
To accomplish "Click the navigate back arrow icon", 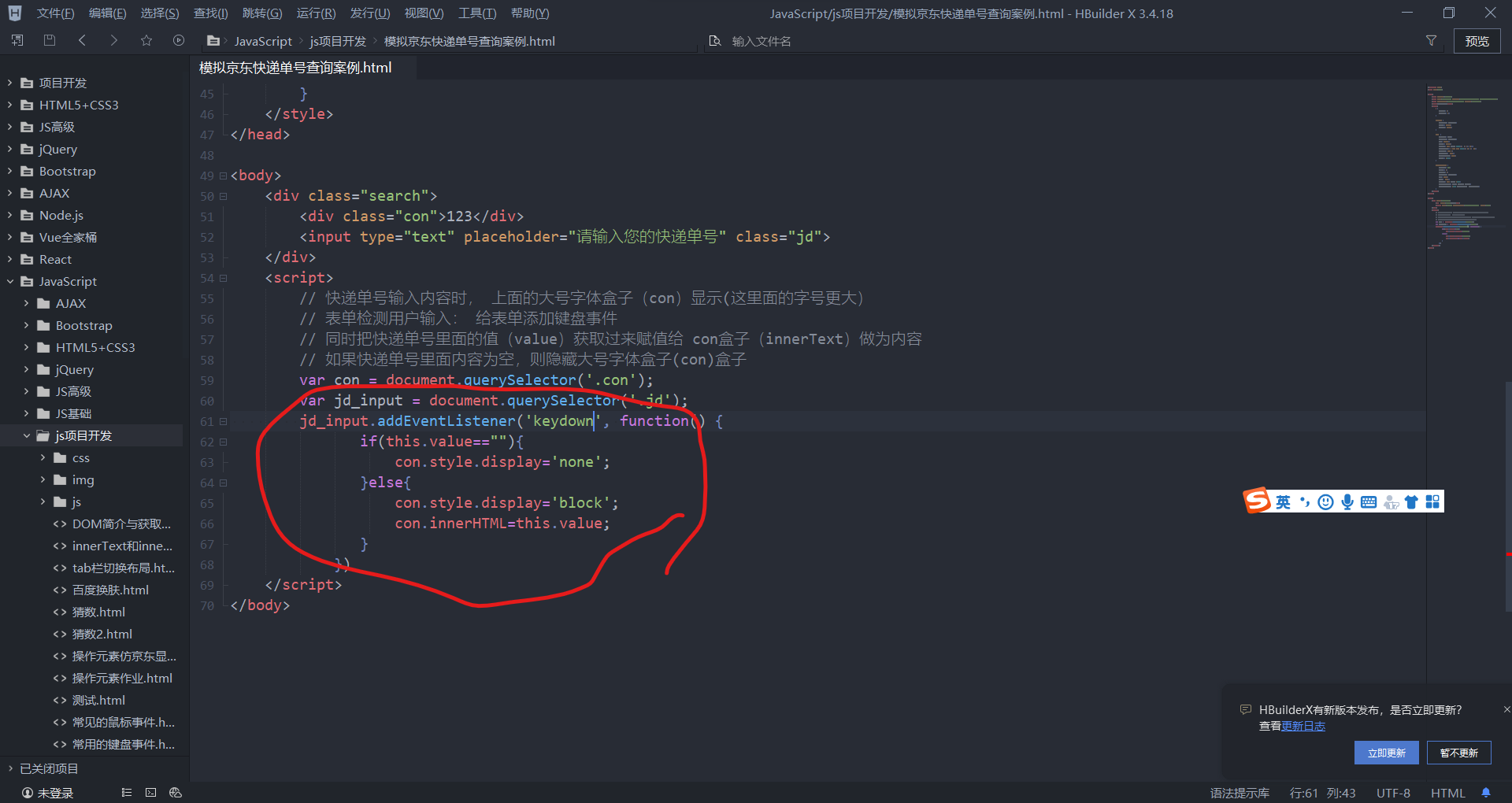I will (x=83, y=40).
